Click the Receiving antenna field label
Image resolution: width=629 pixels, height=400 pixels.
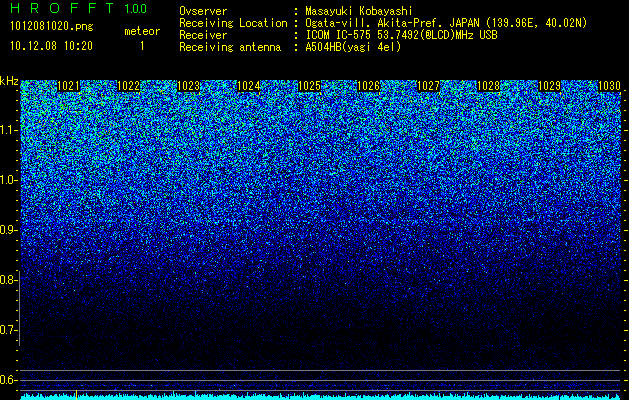(230, 47)
